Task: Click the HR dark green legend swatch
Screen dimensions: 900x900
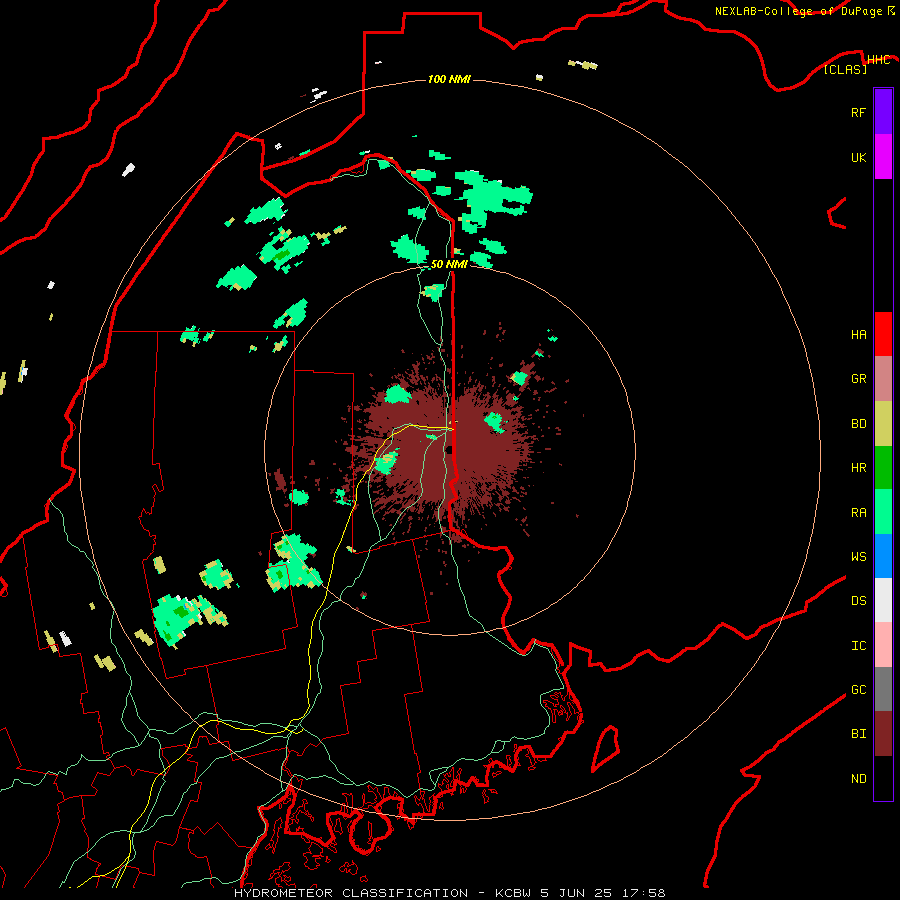Action: (x=883, y=468)
